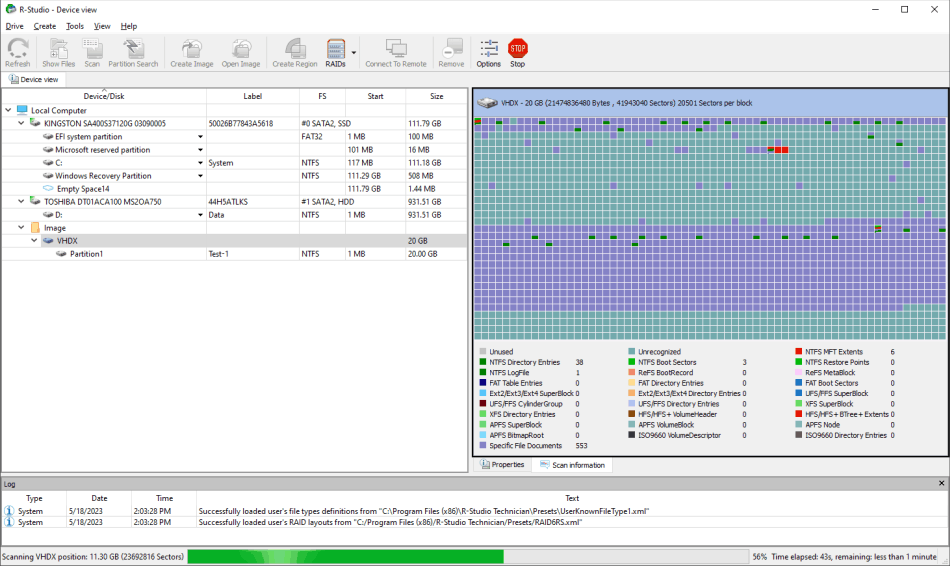This screenshot has height=566, width=950.
Task: Open the Help menu
Action: (128, 26)
